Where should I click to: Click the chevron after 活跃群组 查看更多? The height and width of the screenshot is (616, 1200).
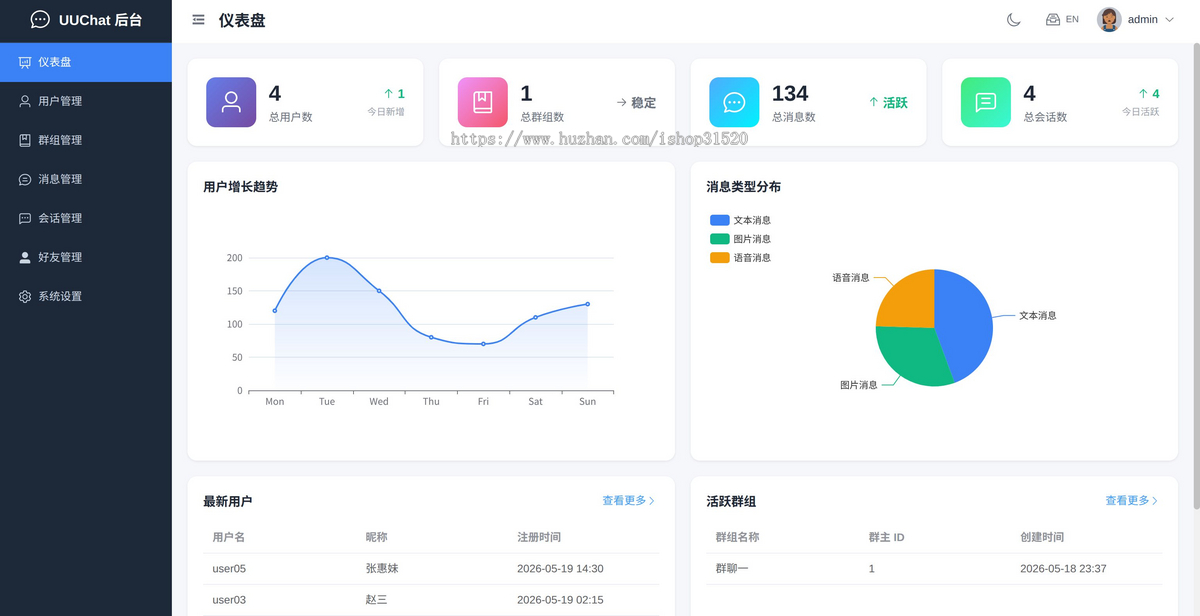pos(1156,501)
